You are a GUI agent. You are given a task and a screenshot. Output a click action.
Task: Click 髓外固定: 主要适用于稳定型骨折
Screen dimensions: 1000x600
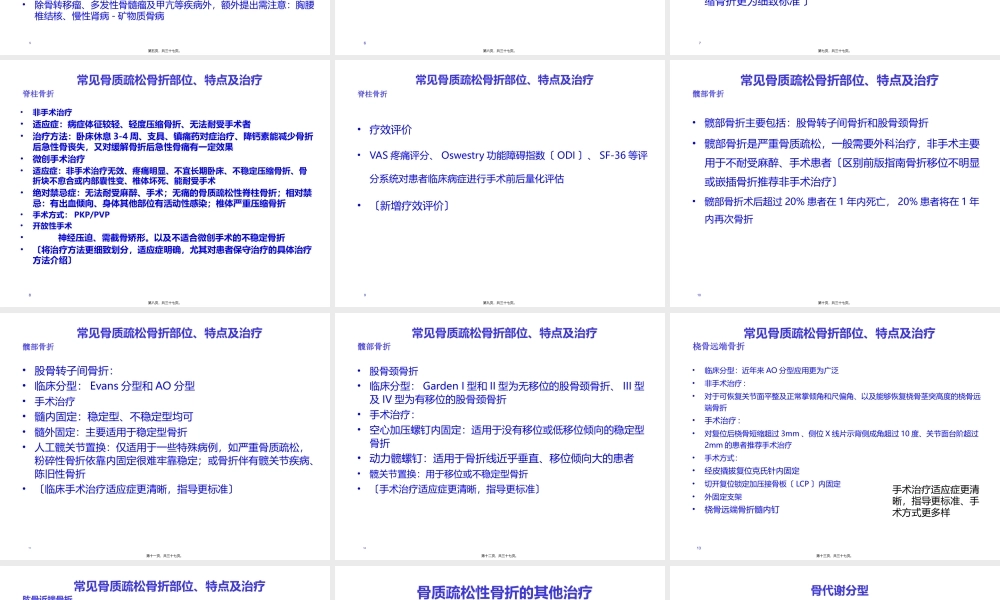coord(111,432)
